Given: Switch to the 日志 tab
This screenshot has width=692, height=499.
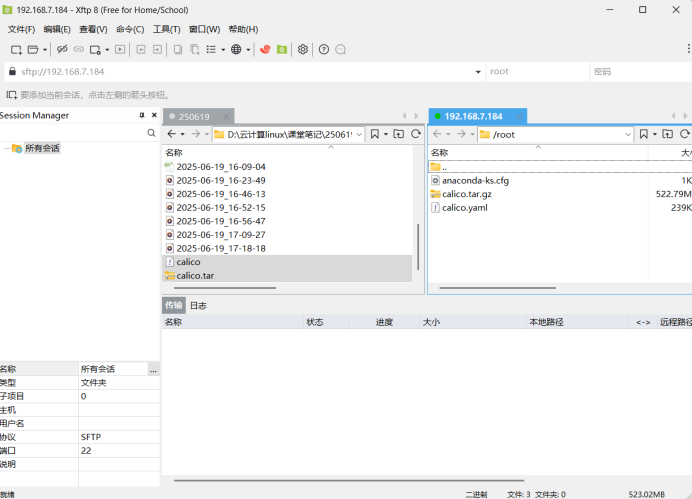Looking at the screenshot, I should (x=198, y=306).
